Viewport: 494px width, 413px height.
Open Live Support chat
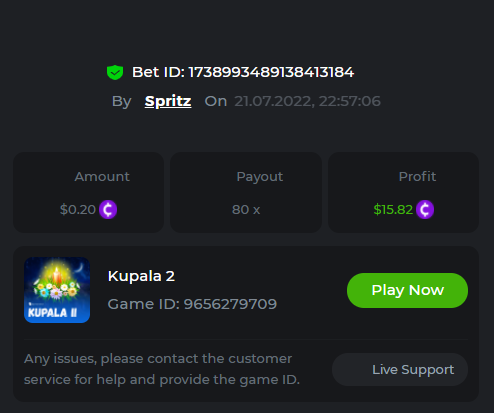point(400,370)
